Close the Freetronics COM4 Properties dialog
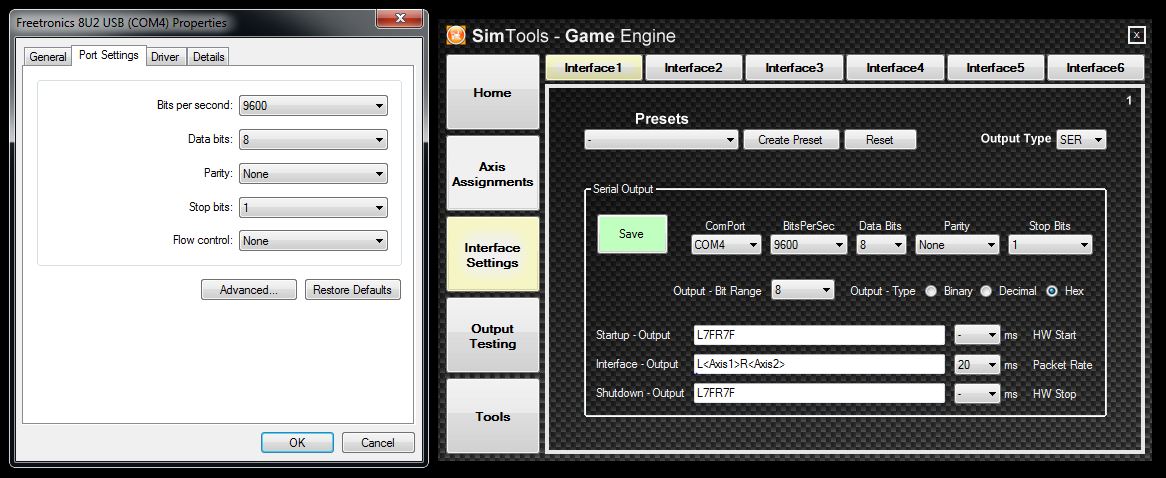1166x478 pixels. click(x=401, y=18)
